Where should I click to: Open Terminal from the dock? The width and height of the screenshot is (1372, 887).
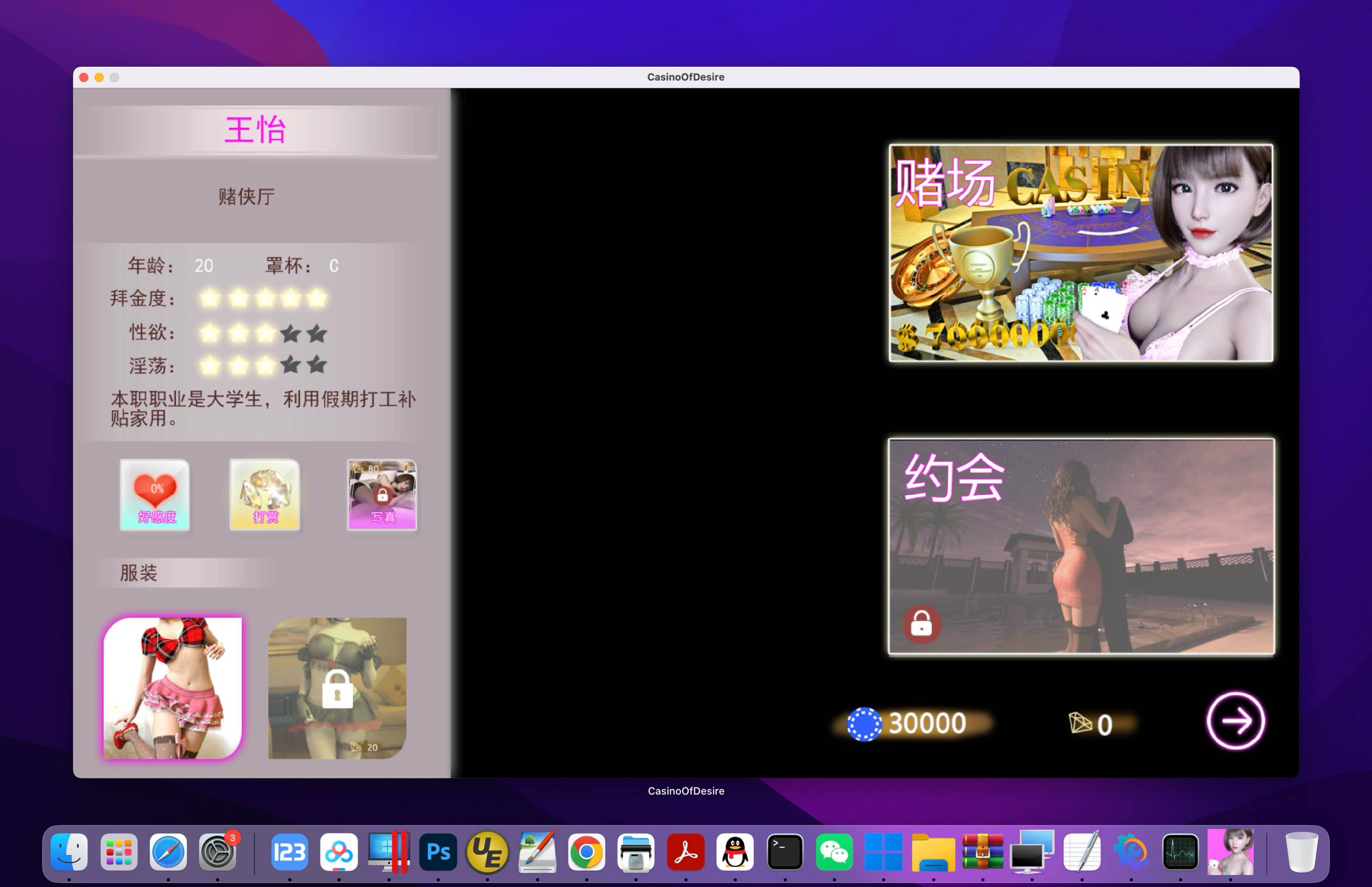[x=785, y=851]
